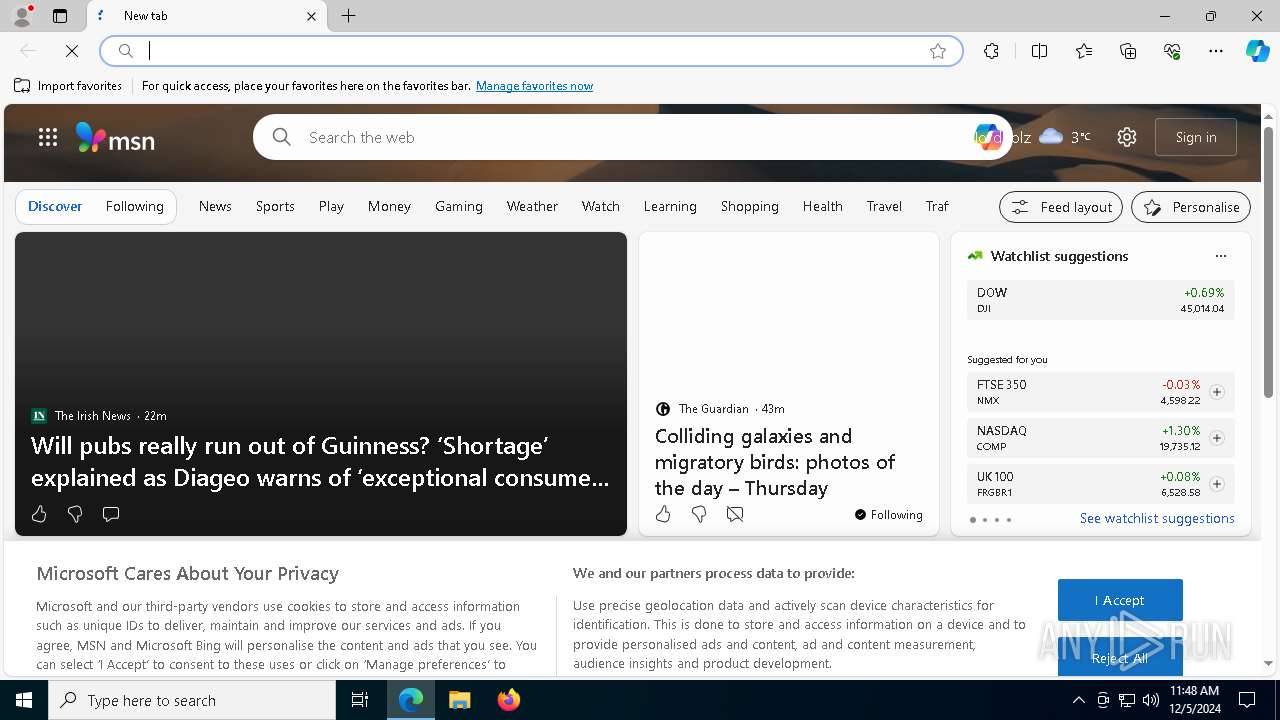The height and width of the screenshot is (720, 1280).
Task: Add NASDAQ to watchlist
Action: click(x=1217, y=438)
